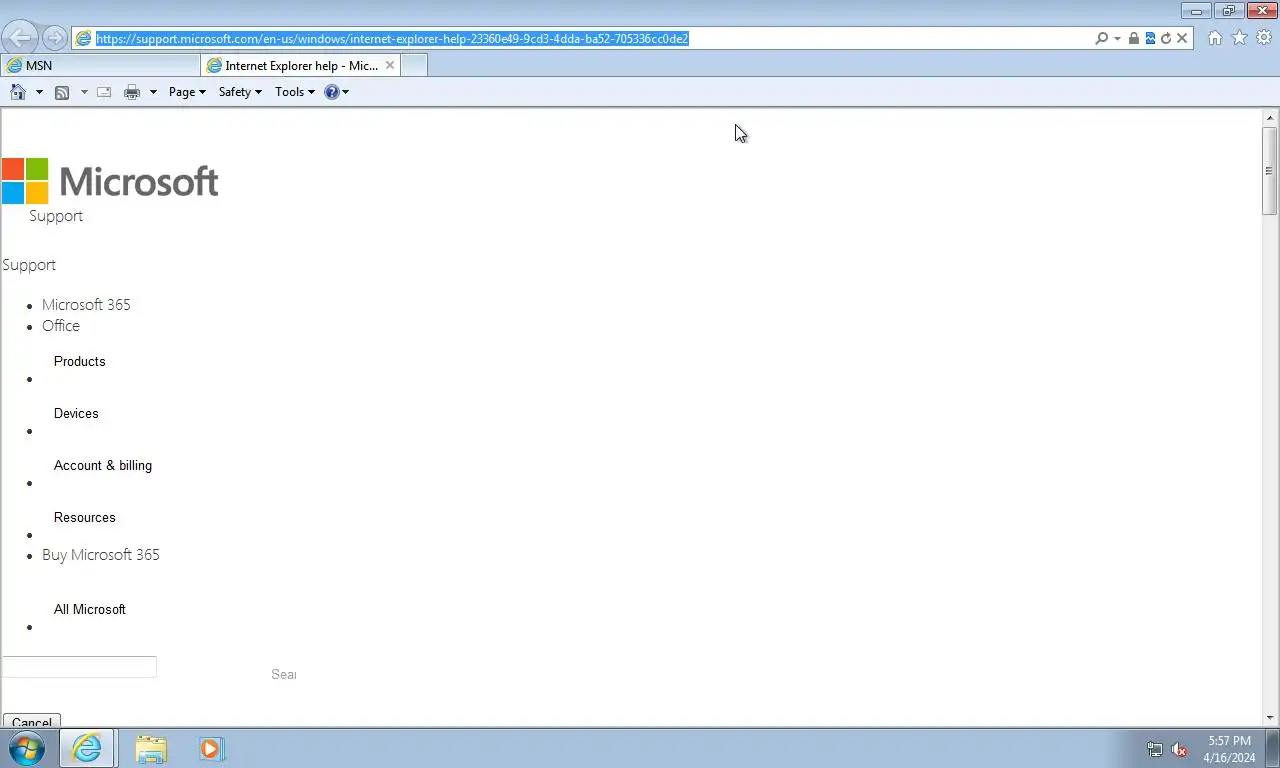Open the address bar autocomplete dropdown arrow
This screenshot has height=768, width=1280.
tap(1117, 39)
